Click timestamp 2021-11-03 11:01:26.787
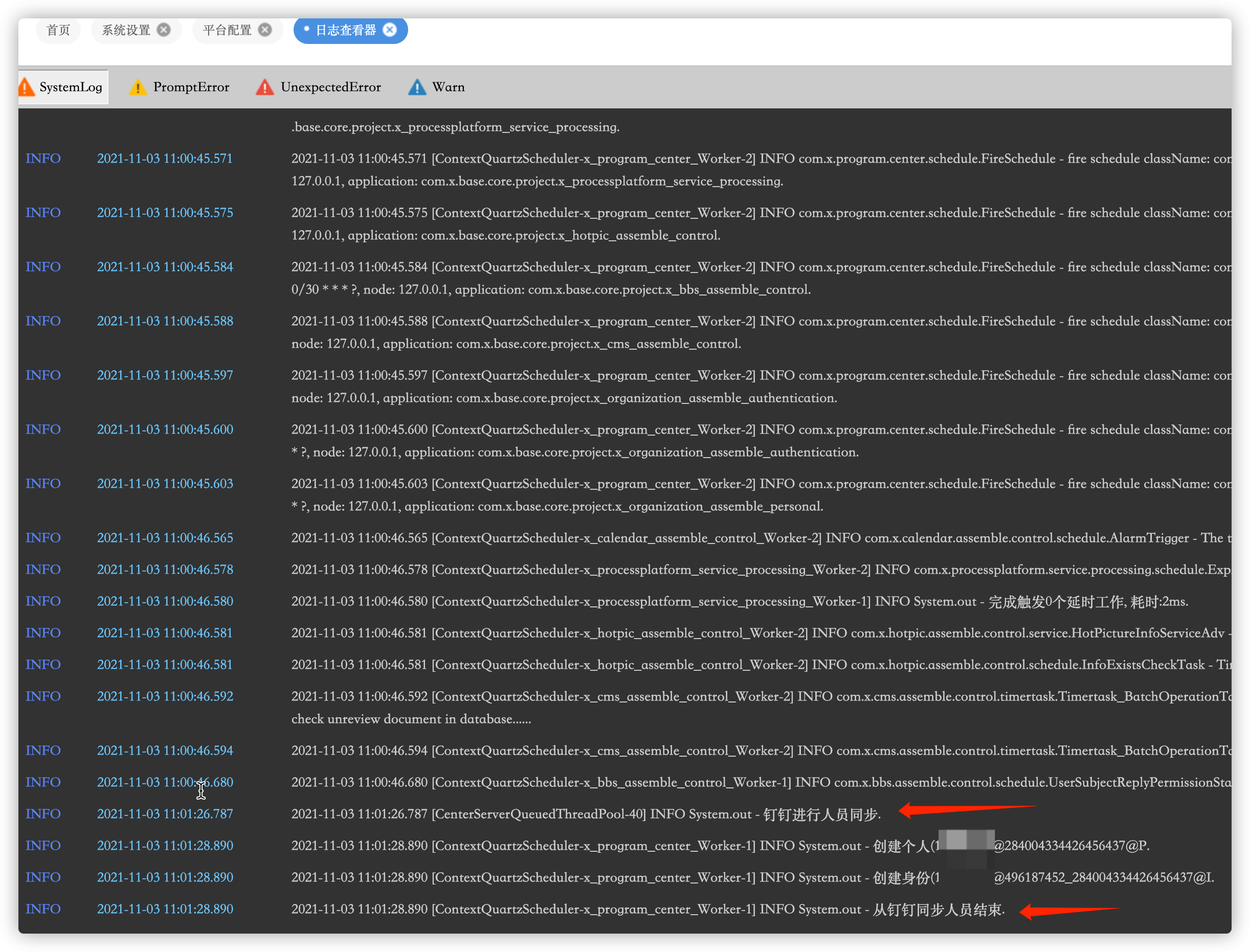This screenshot has height=952, width=1250. (x=164, y=814)
